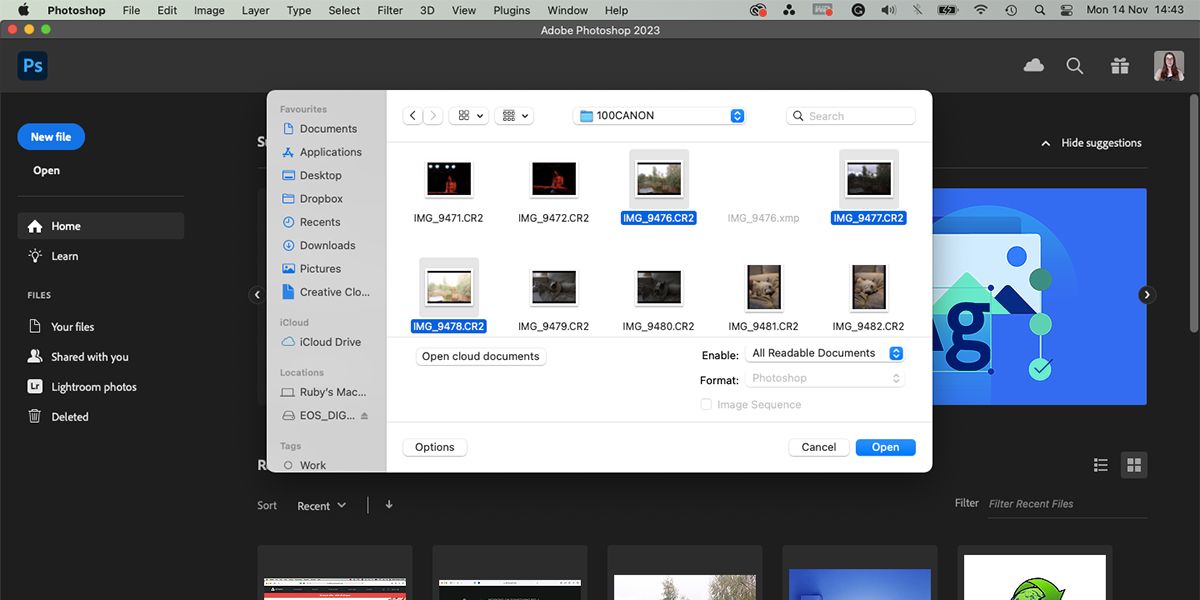
Task: Enable the Image Sequence checkbox
Action: (707, 404)
